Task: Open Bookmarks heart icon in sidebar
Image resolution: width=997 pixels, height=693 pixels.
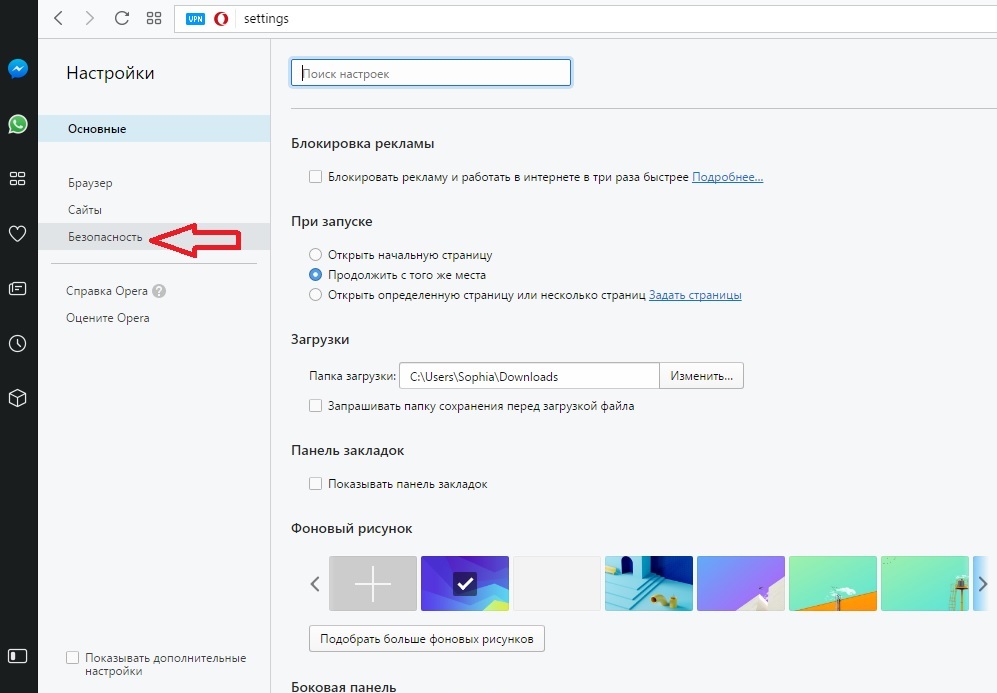Action: [18, 233]
